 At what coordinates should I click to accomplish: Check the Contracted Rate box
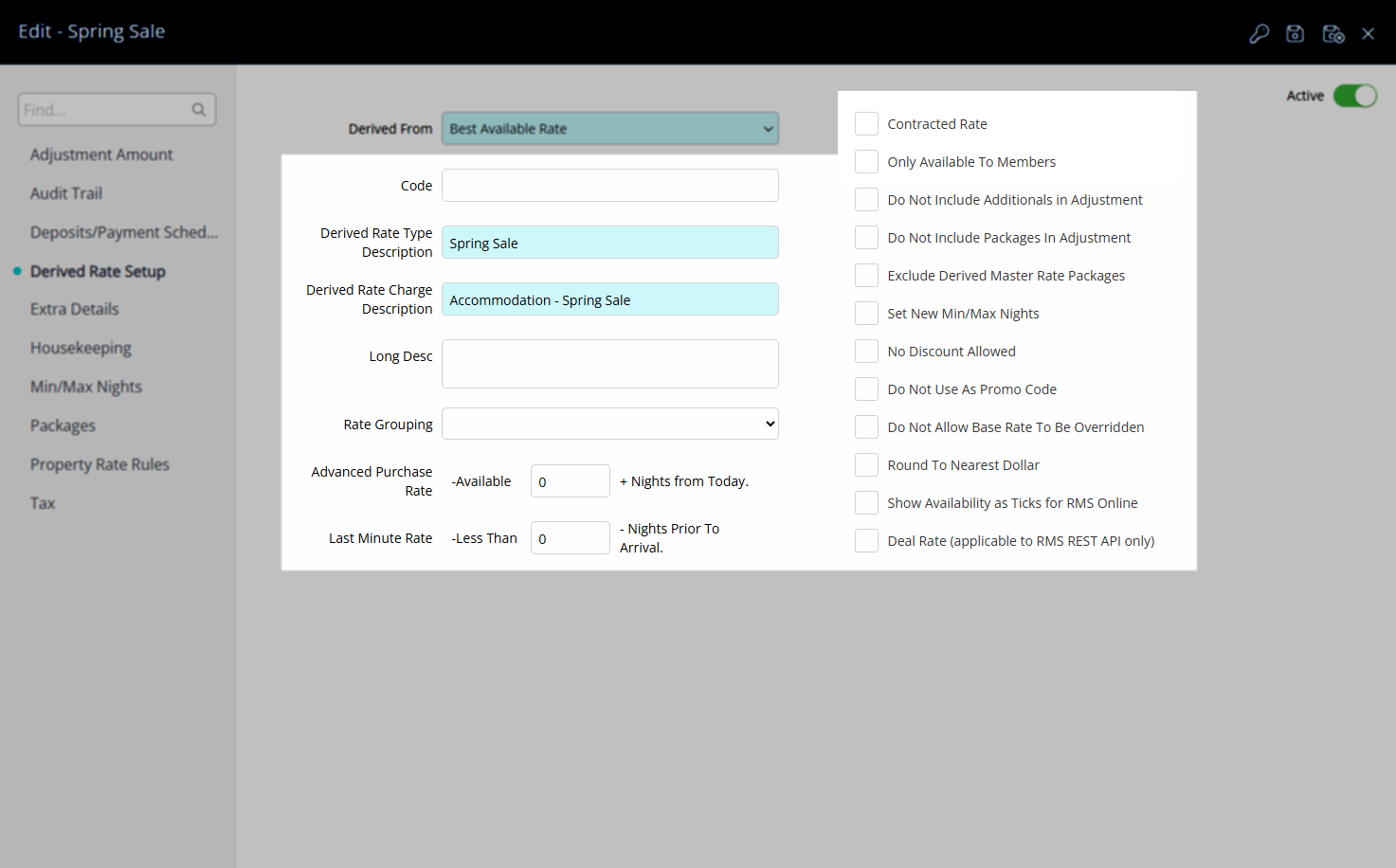866,124
